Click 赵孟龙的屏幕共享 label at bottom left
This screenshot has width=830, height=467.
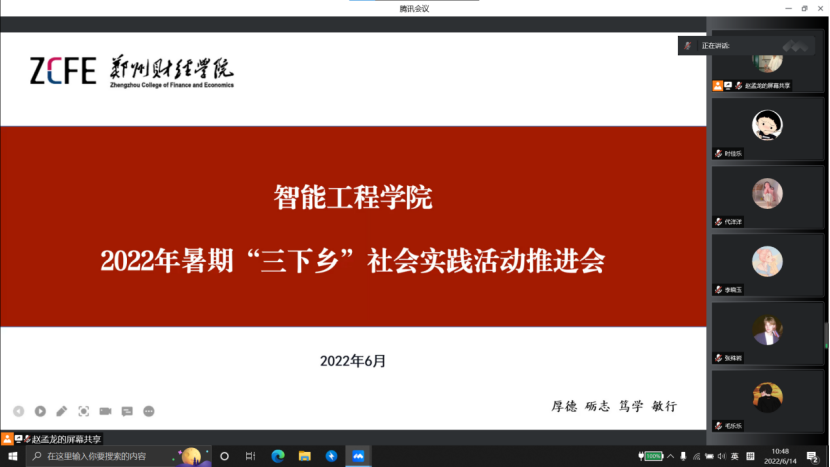[x=66, y=439]
